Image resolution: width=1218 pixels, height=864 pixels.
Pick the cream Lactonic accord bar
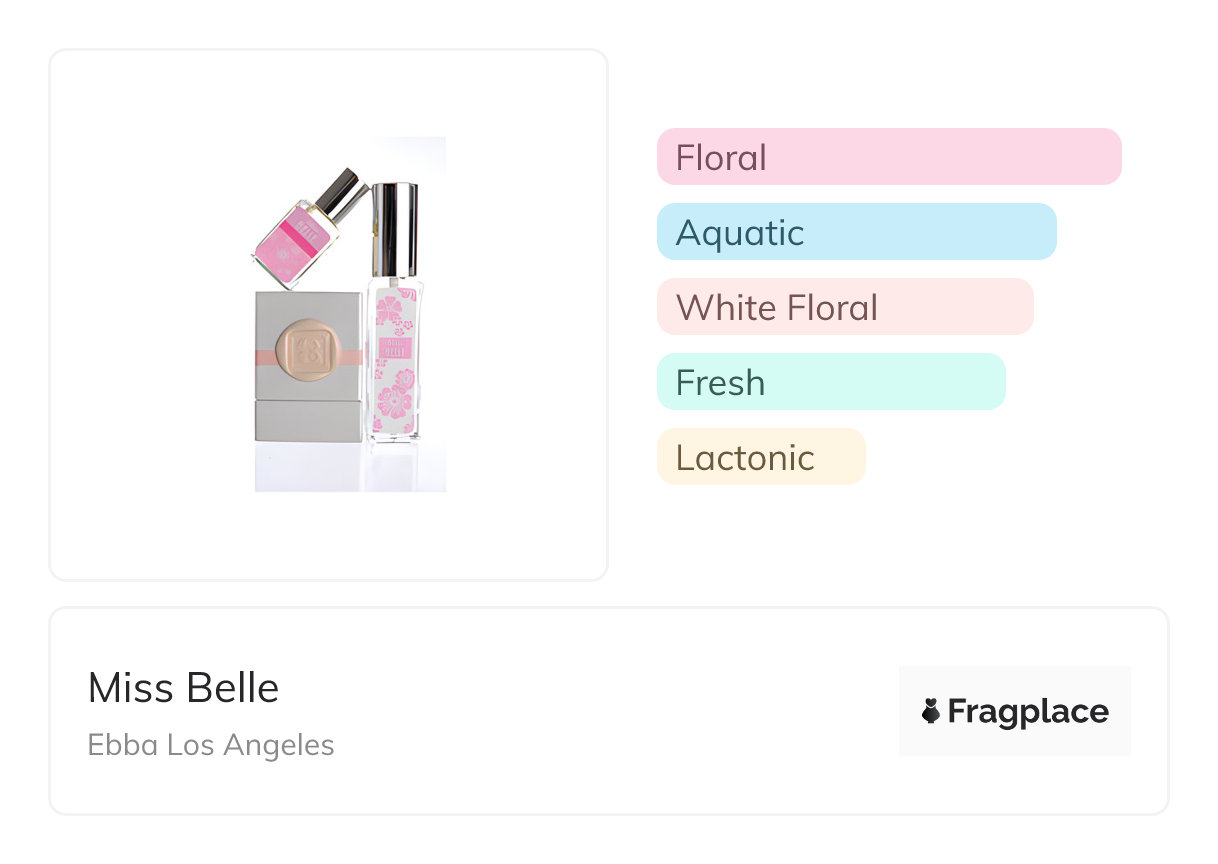tap(760, 457)
